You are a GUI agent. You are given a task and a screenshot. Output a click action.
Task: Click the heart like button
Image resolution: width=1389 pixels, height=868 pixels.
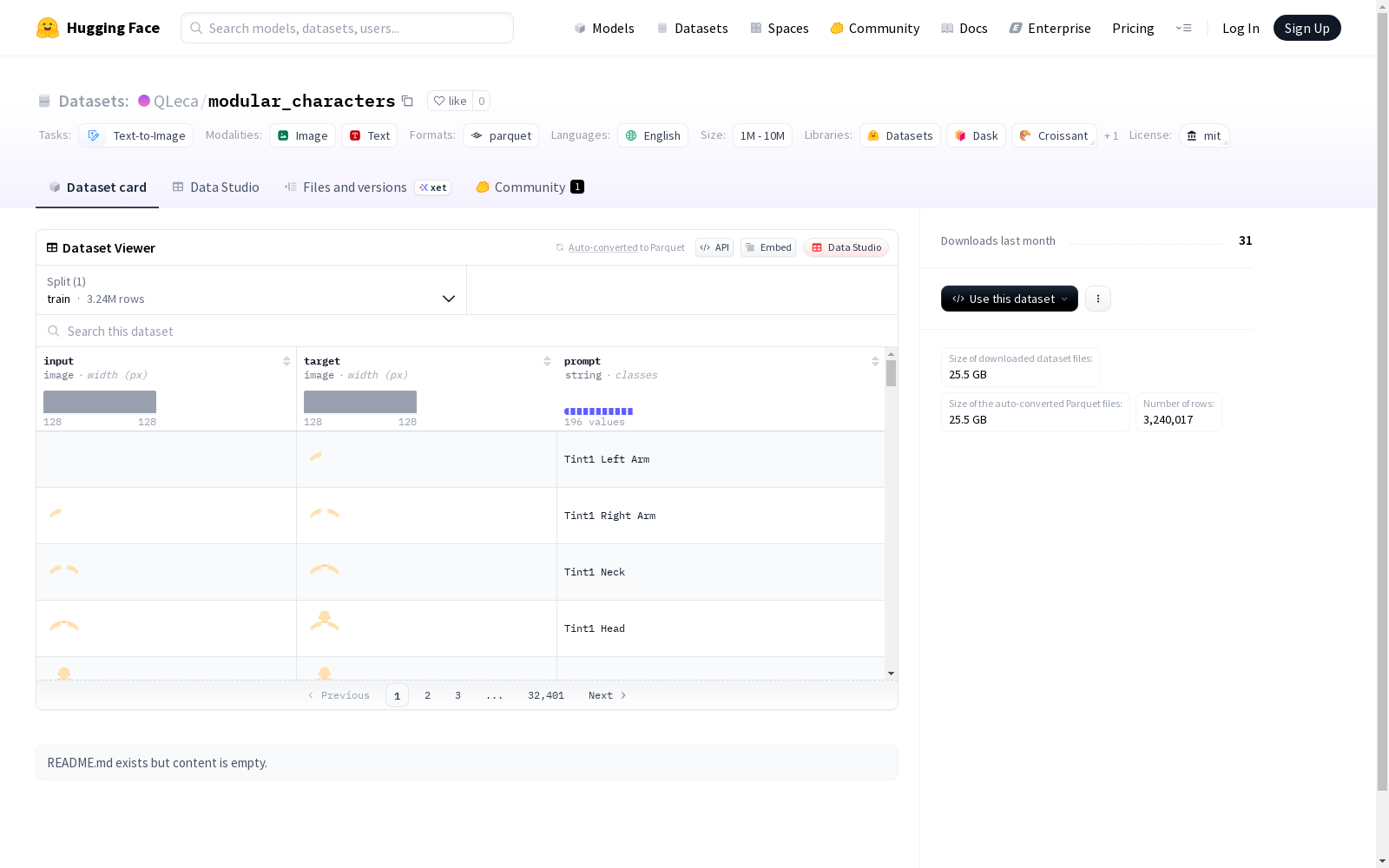coord(450,101)
